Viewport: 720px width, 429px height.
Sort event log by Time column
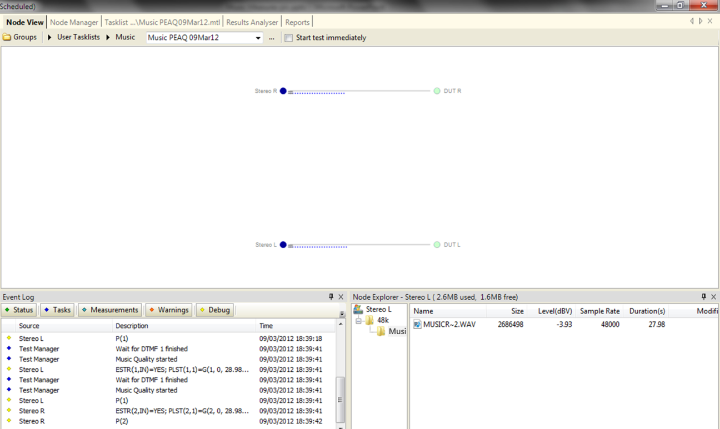pyautogui.click(x=266, y=326)
